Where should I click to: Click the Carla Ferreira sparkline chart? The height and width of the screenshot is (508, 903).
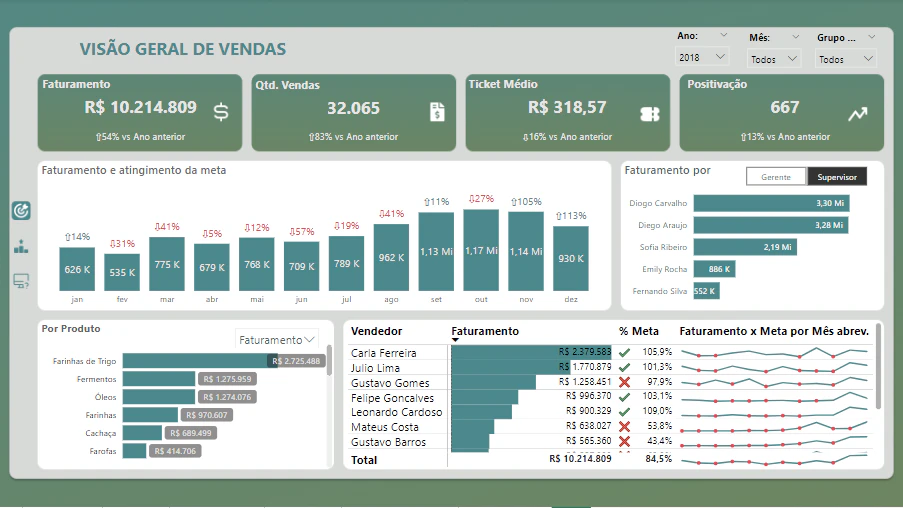pyautogui.click(x=774, y=352)
